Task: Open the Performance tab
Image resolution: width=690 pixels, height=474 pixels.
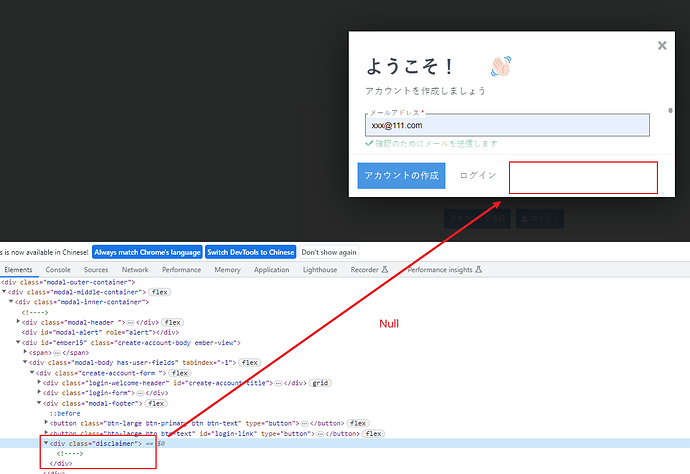Action: click(x=181, y=270)
